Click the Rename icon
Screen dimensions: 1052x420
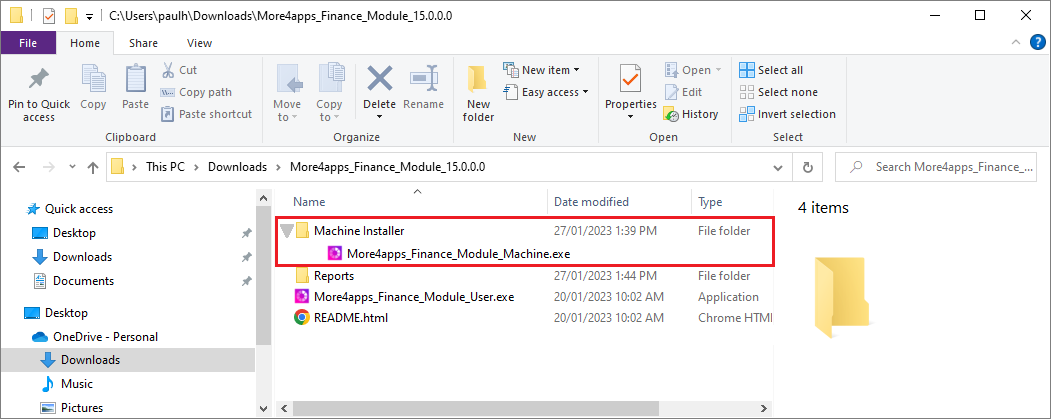424,78
